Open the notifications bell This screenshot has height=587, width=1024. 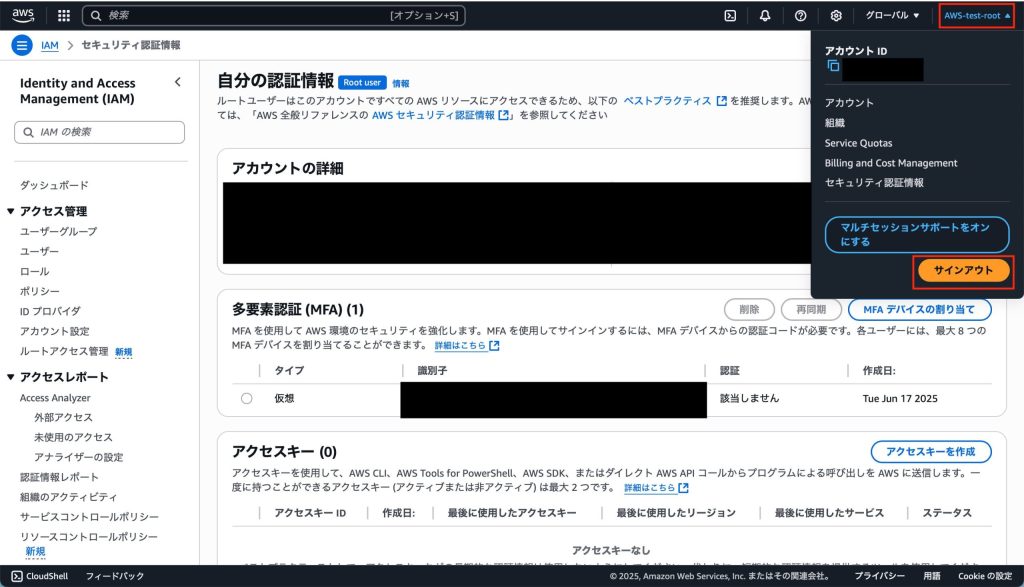pyautogui.click(x=765, y=16)
